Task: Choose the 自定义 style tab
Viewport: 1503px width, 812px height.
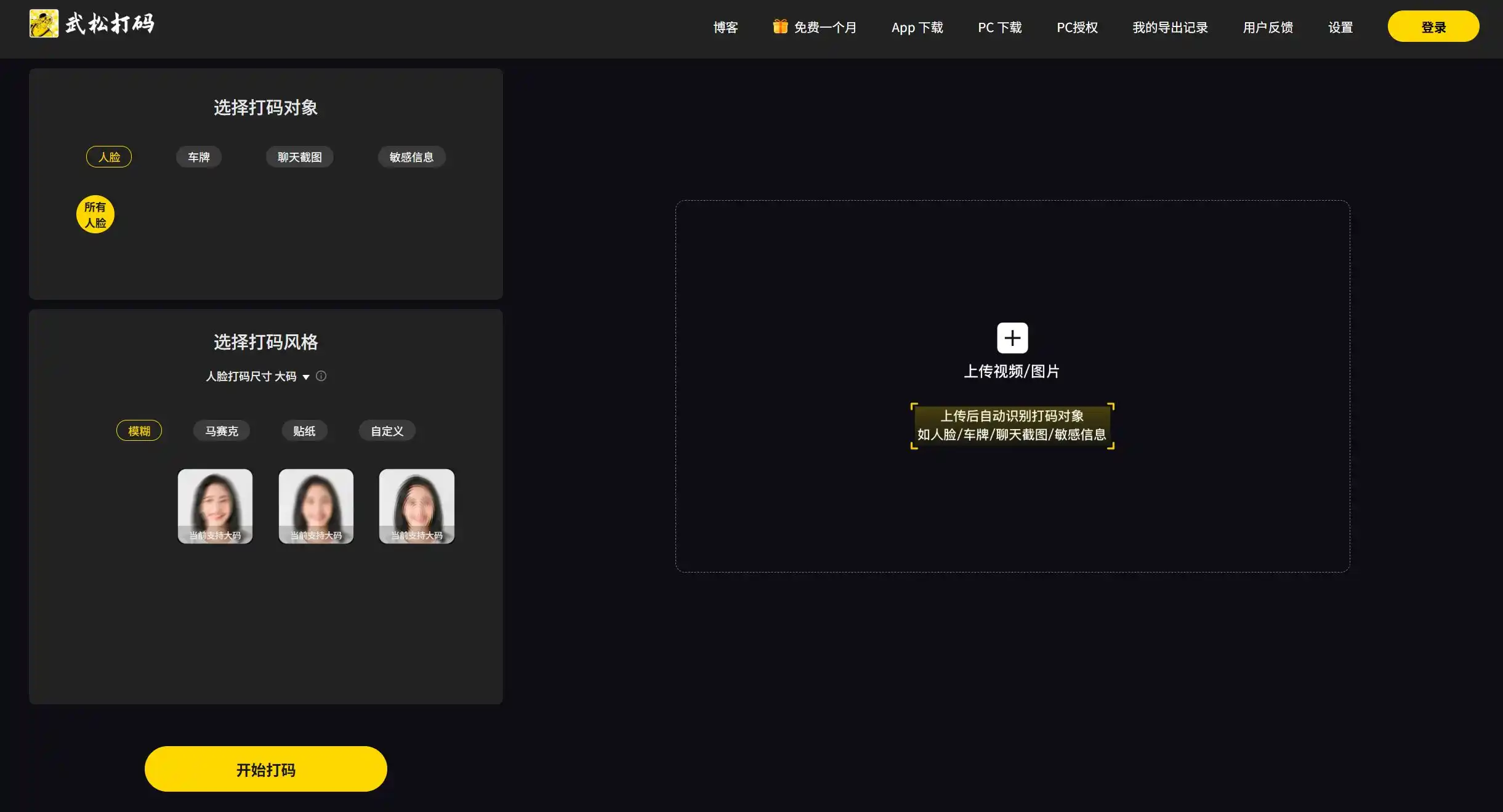Action: click(x=387, y=431)
